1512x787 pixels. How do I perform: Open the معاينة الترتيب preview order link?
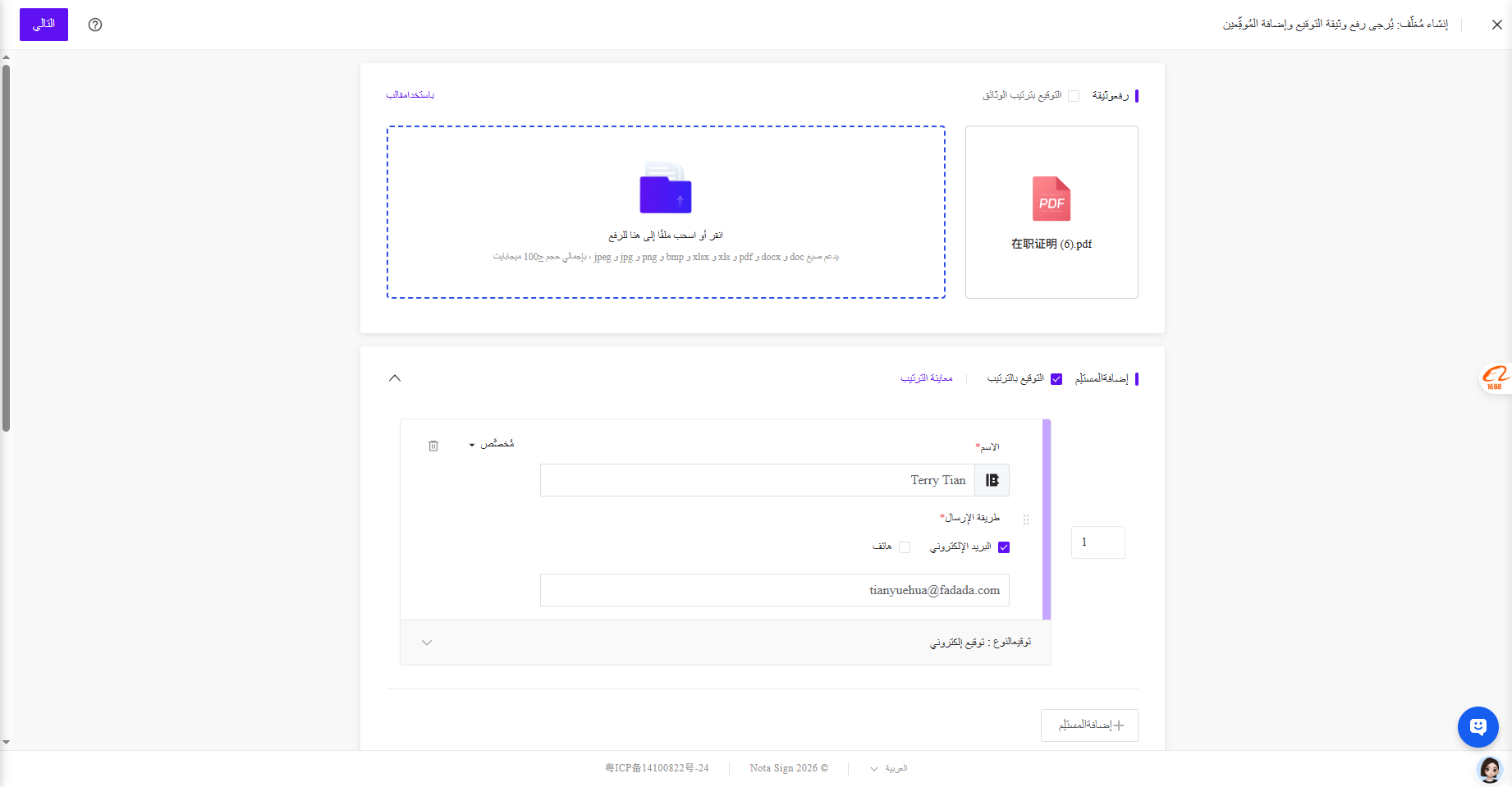coord(927,378)
